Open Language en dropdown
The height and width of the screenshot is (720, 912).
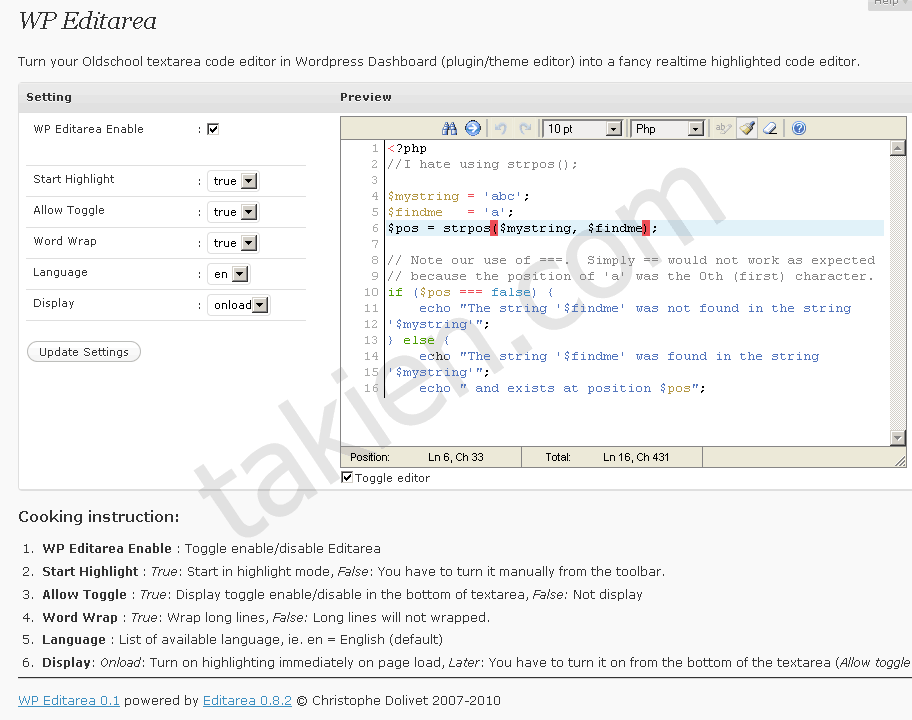[x=229, y=274]
